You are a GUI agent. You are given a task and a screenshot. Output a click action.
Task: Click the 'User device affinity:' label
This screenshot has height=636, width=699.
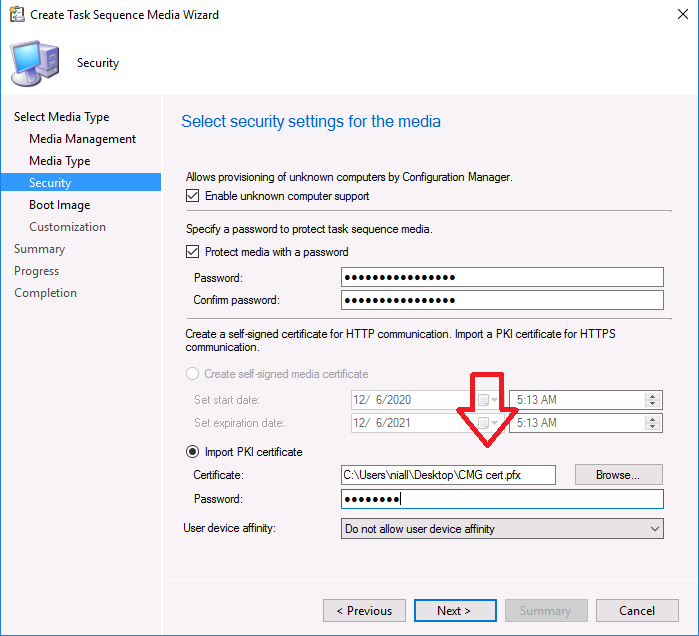230,528
